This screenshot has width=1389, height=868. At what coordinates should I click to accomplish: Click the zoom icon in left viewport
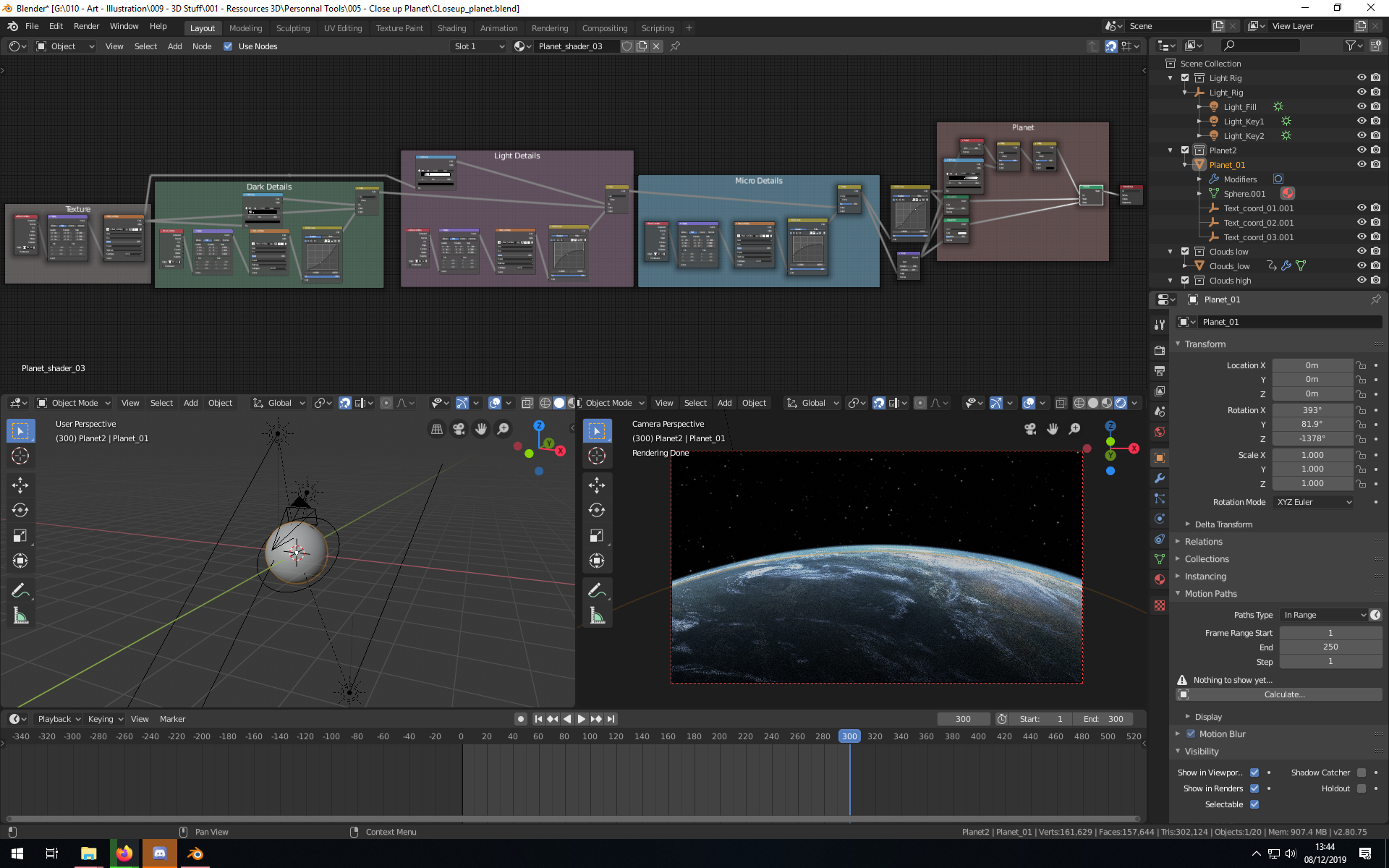point(503,429)
